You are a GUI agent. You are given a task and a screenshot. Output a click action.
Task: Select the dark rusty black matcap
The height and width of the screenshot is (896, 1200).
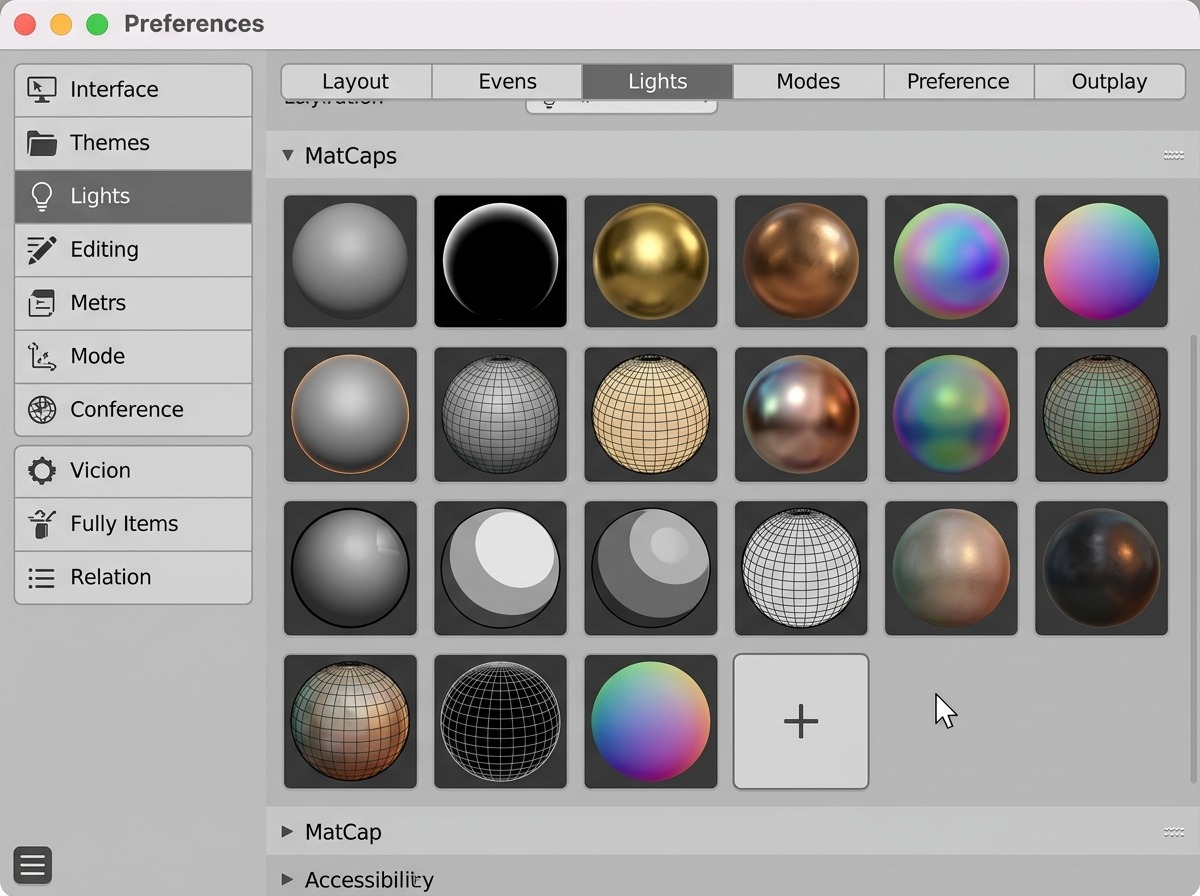coord(1101,568)
